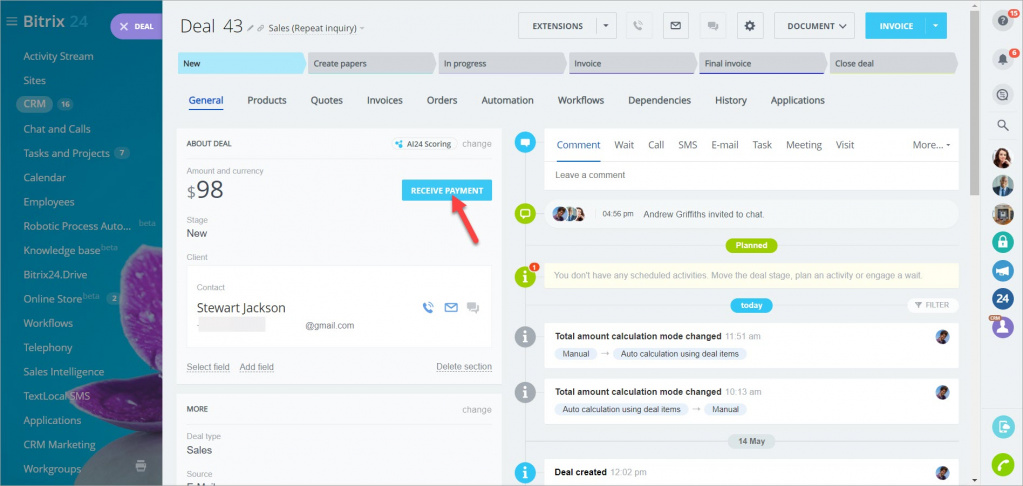Screen dimensions: 1023x486
Task: Click the search magnifier in right panel
Action: (x=1003, y=125)
